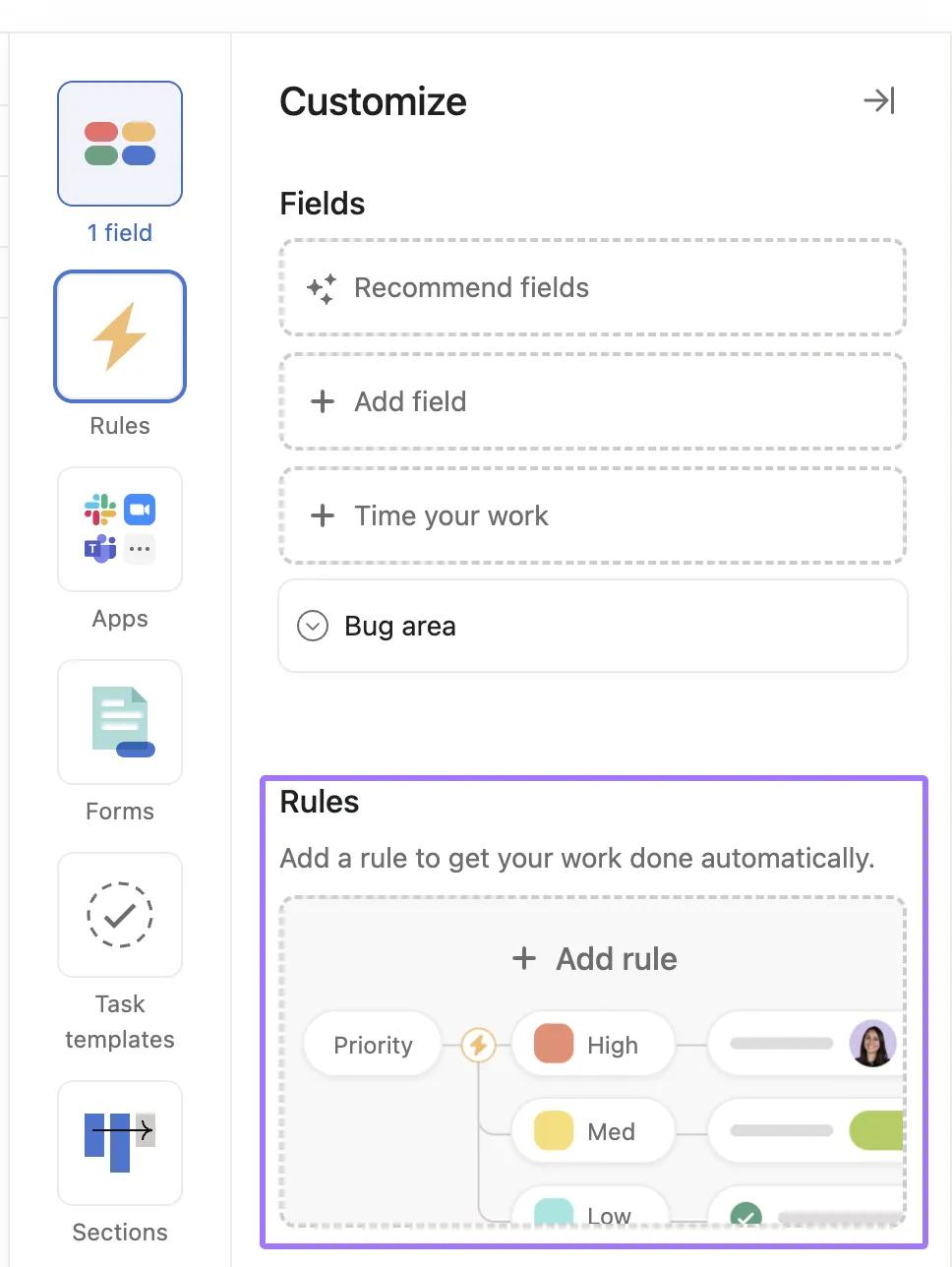Select the Microsoft Teams icon in Apps tile

99,549
